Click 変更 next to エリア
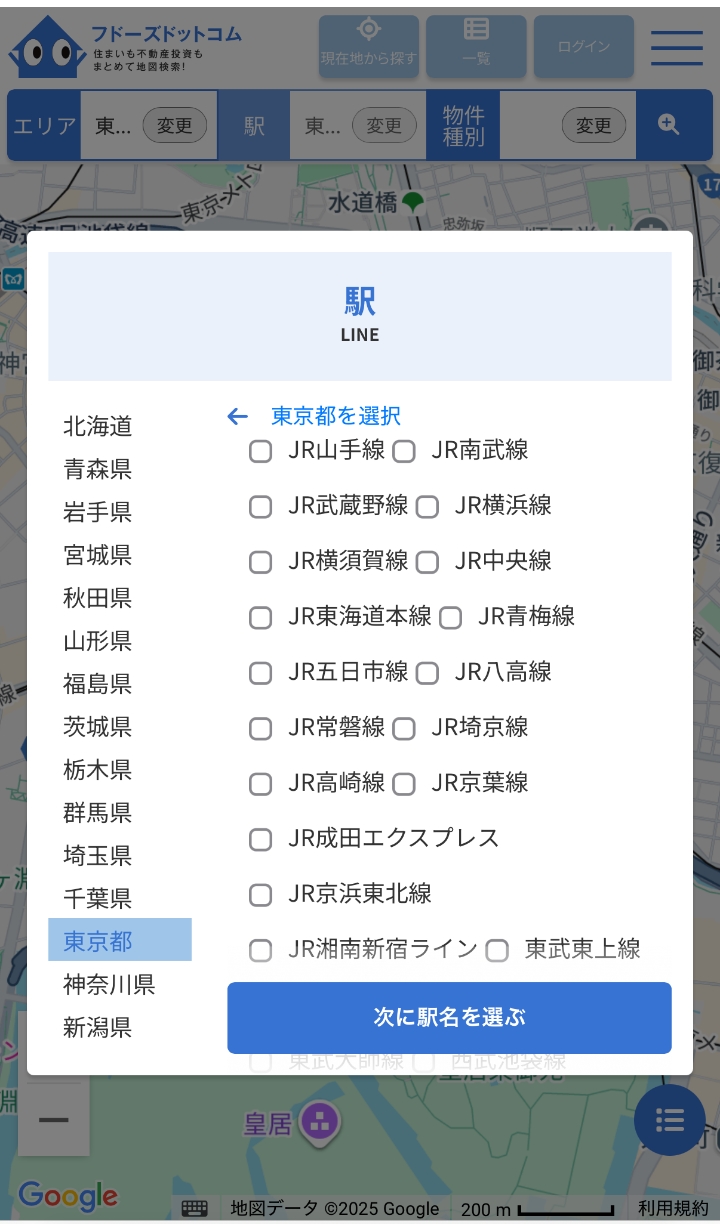720x1224 pixels. tap(175, 125)
